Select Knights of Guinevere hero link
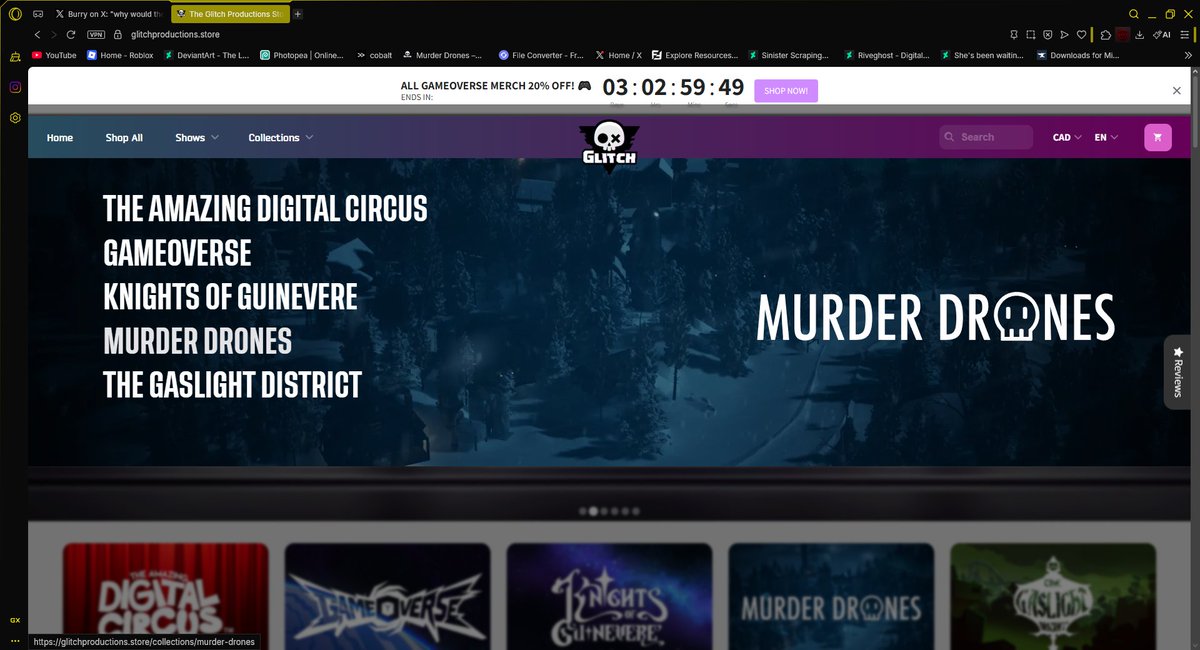 (230, 296)
